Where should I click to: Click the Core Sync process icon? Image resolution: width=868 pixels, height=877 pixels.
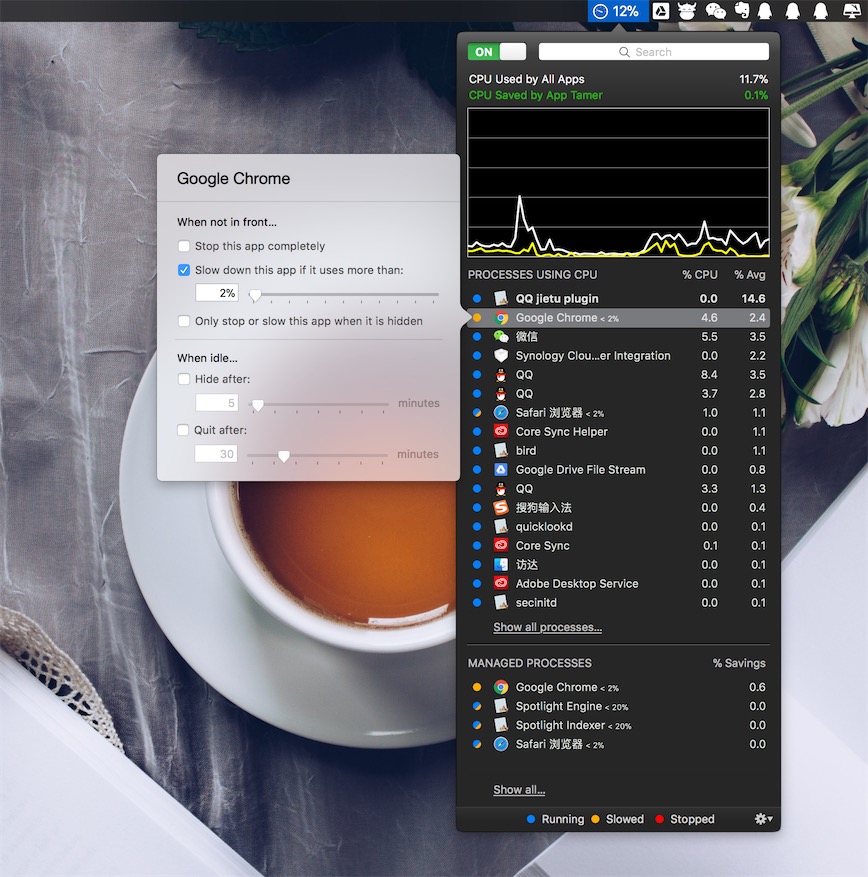pyautogui.click(x=501, y=545)
